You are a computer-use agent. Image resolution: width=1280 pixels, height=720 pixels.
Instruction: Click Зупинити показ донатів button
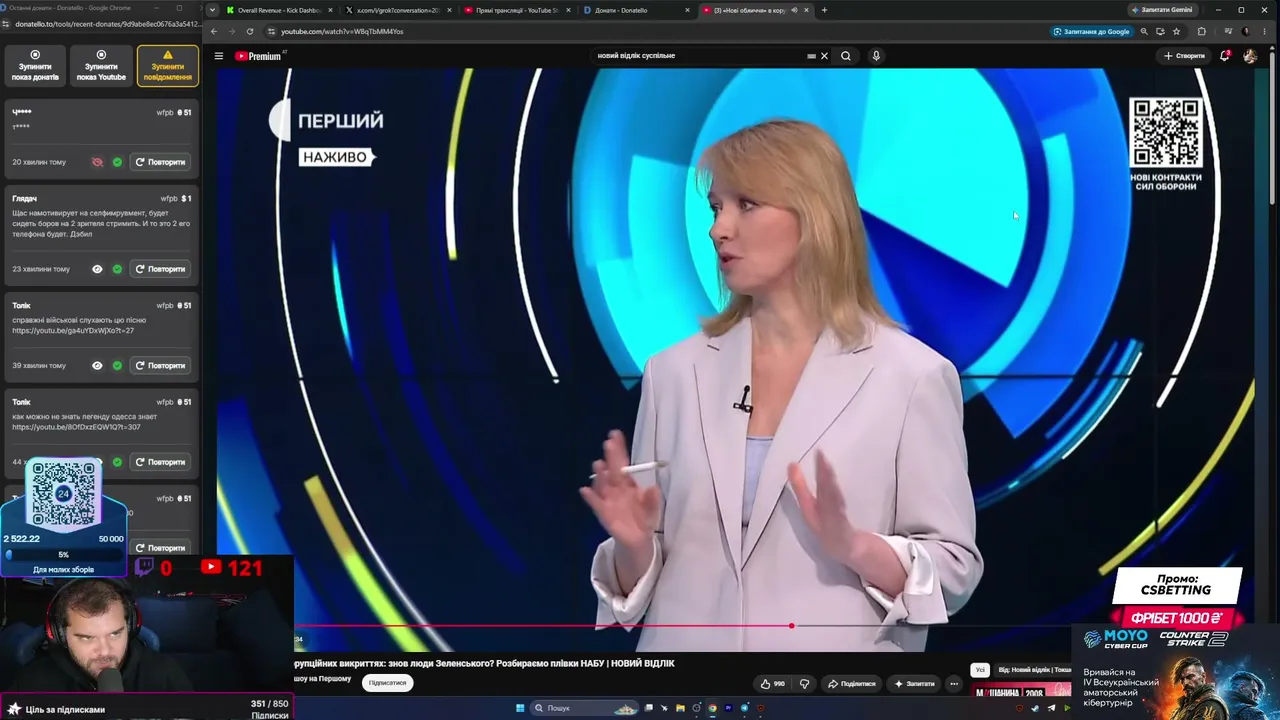[35, 65]
